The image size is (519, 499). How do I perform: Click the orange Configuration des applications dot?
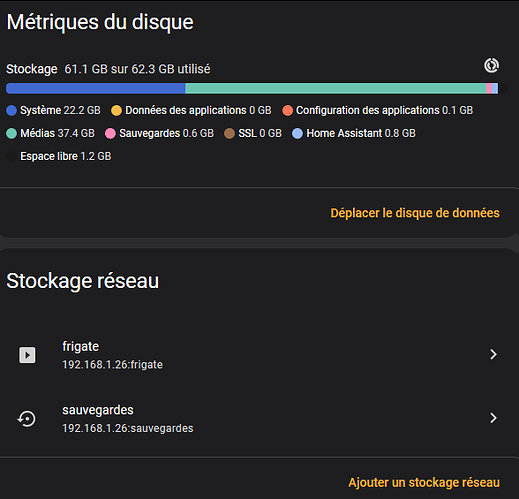287,111
